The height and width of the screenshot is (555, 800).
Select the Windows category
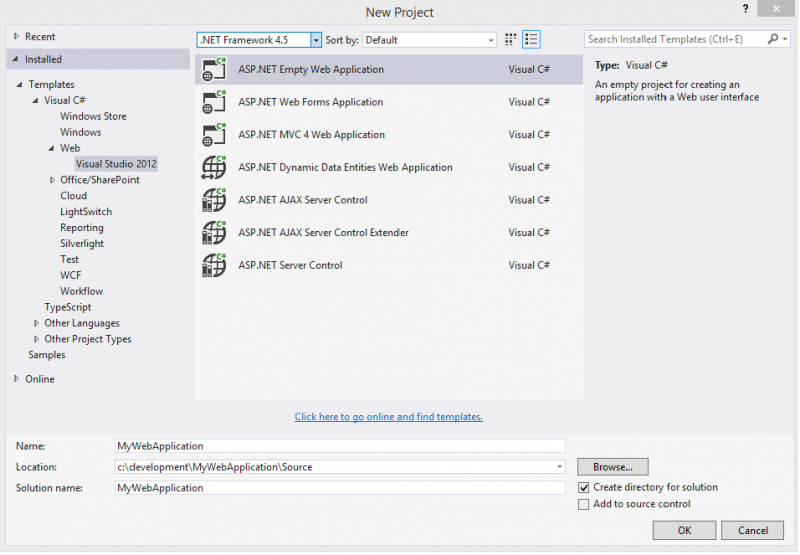[81, 132]
